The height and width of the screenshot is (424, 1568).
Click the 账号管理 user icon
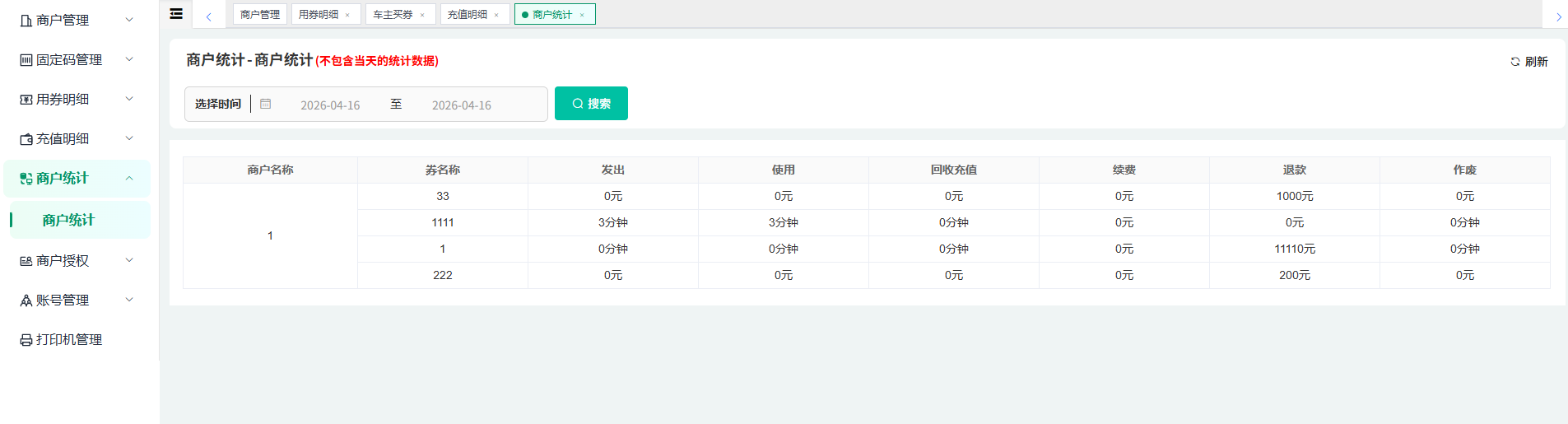click(x=26, y=301)
